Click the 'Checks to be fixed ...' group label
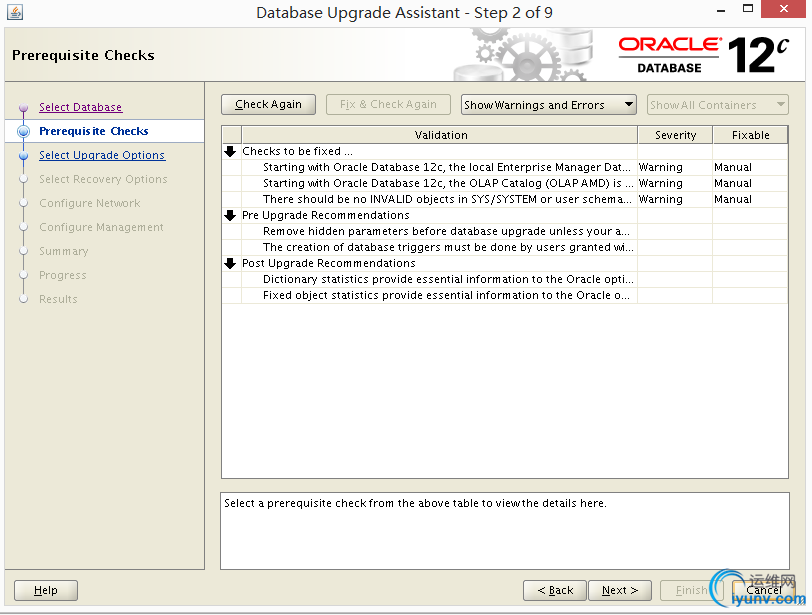Screen dimensions: 812x615 [x=297, y=151]
